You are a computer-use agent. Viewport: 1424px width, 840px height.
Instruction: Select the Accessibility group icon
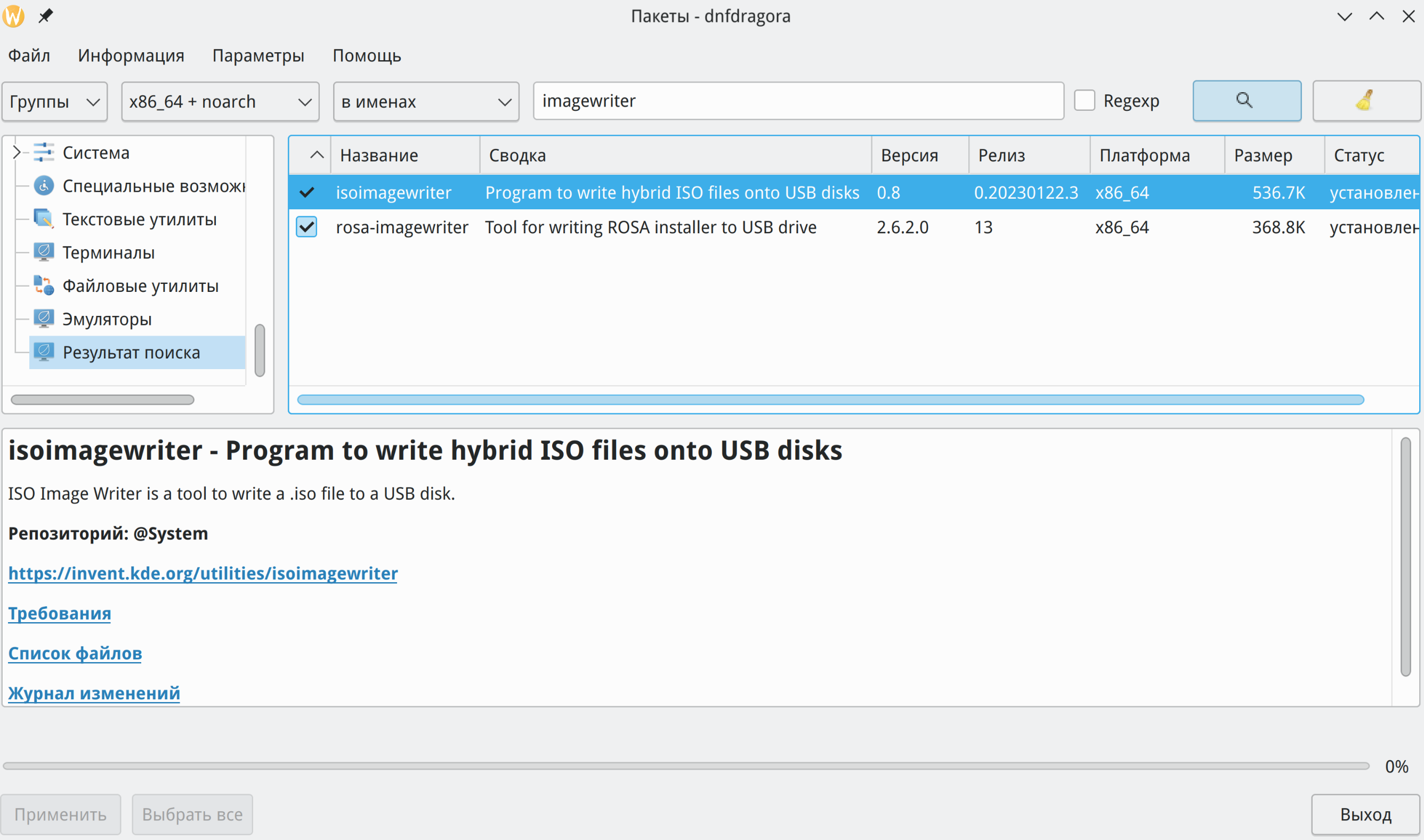(44, 186)
